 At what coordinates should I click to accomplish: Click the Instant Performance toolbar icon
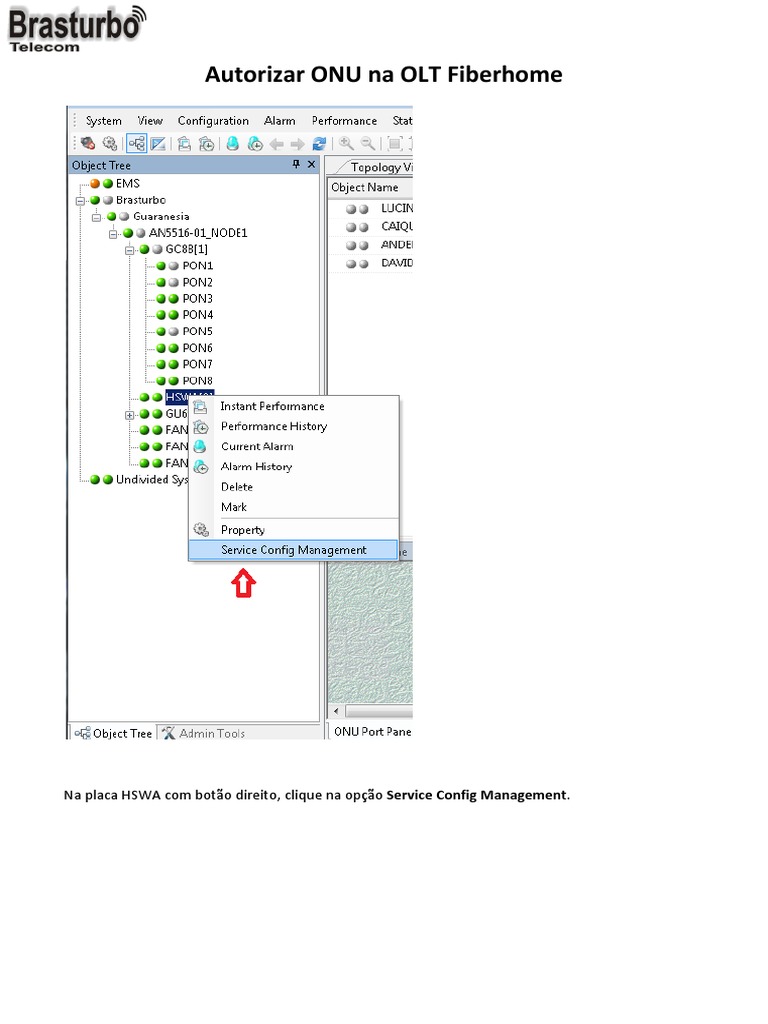point(184,143)
